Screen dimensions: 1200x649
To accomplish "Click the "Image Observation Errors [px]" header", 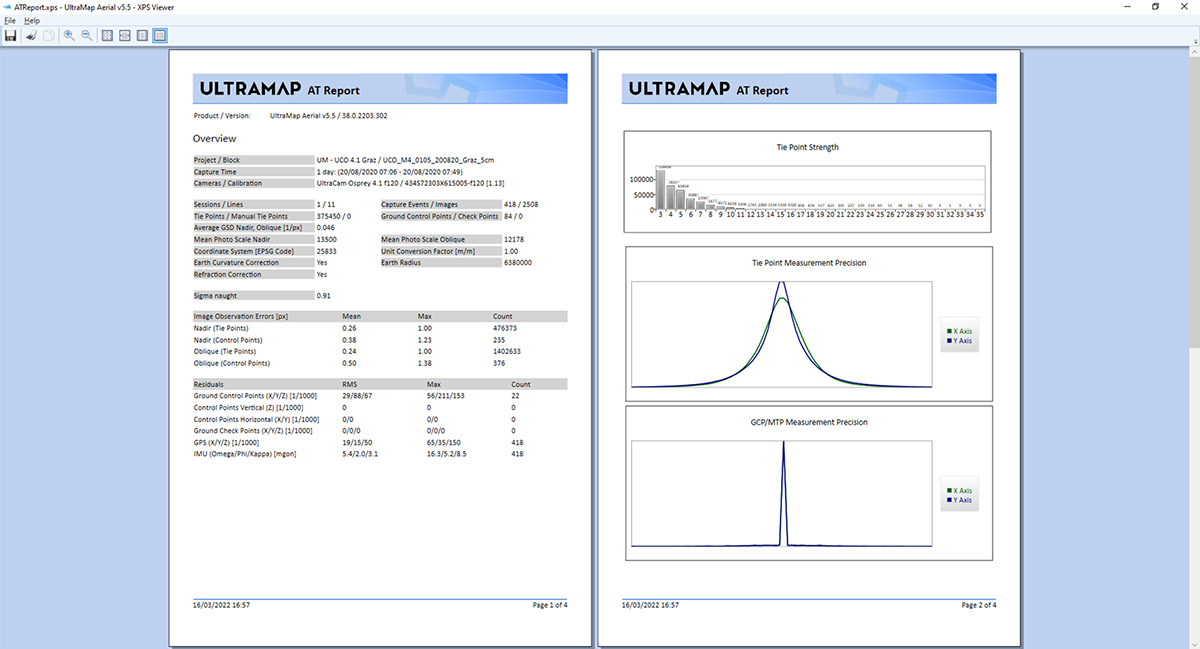I will [x=241, y=317].
